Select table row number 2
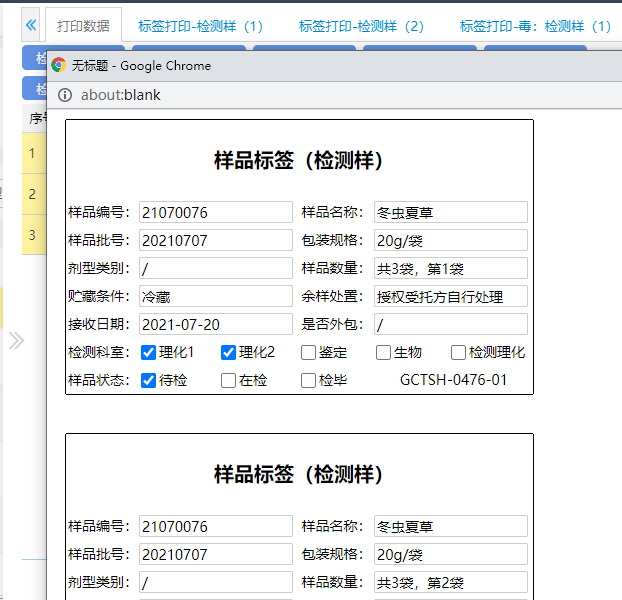 (33, 194)
